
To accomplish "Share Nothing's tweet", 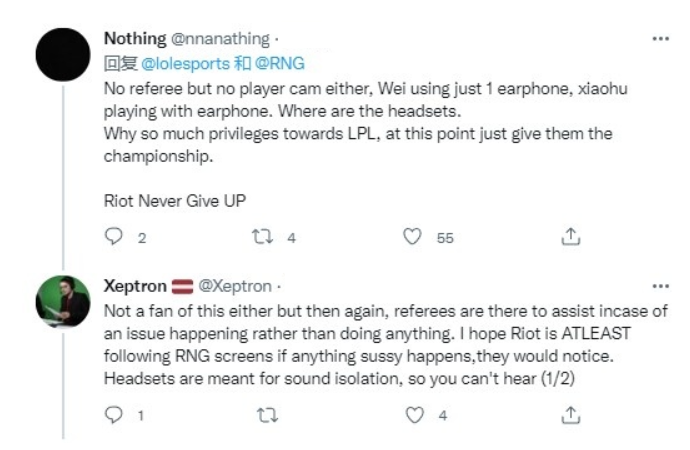I will click(x=571, y=237).
